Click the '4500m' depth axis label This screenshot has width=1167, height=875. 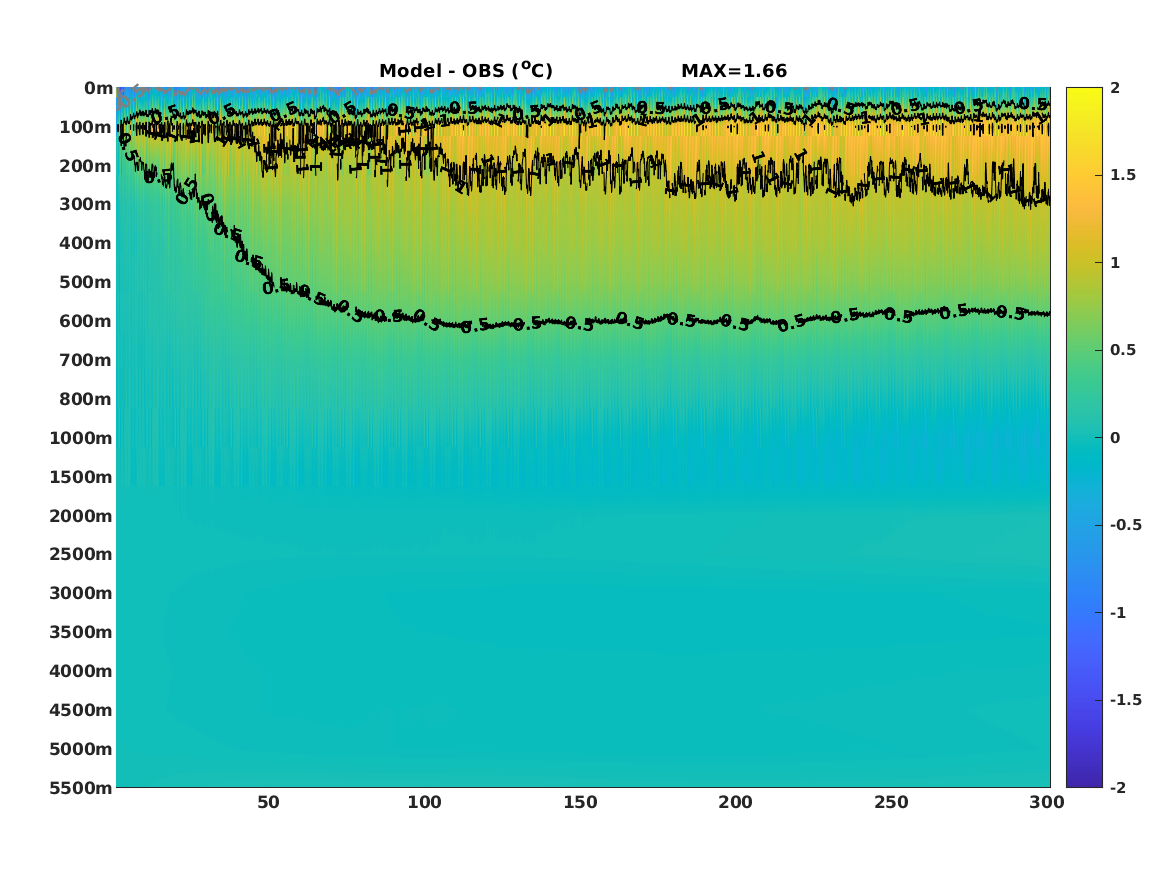(81, 710)
